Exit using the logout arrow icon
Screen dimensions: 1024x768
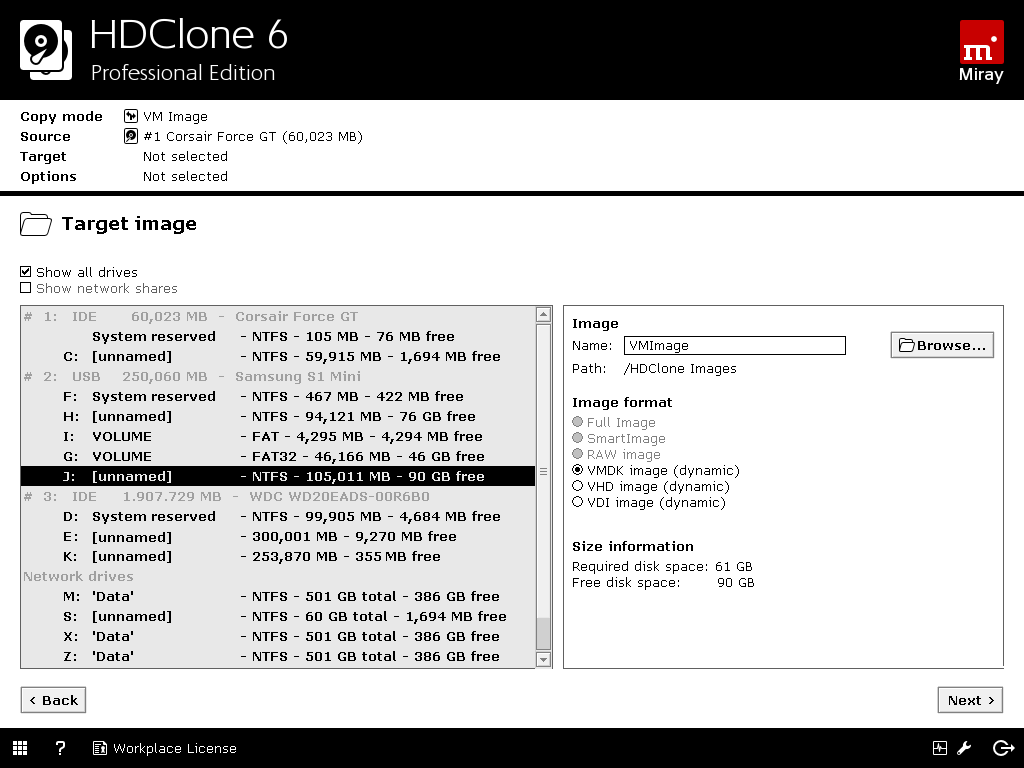pos(1003,748)
